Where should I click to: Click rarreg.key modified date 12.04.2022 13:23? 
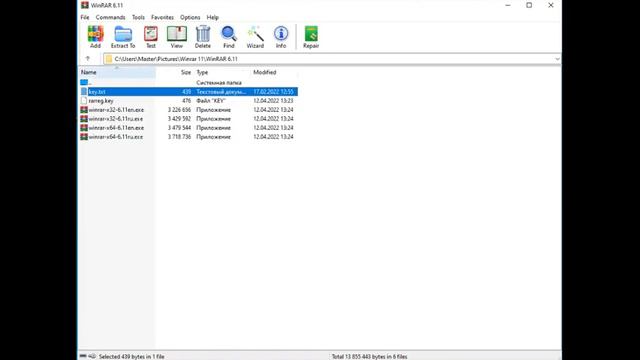(273, 101)
